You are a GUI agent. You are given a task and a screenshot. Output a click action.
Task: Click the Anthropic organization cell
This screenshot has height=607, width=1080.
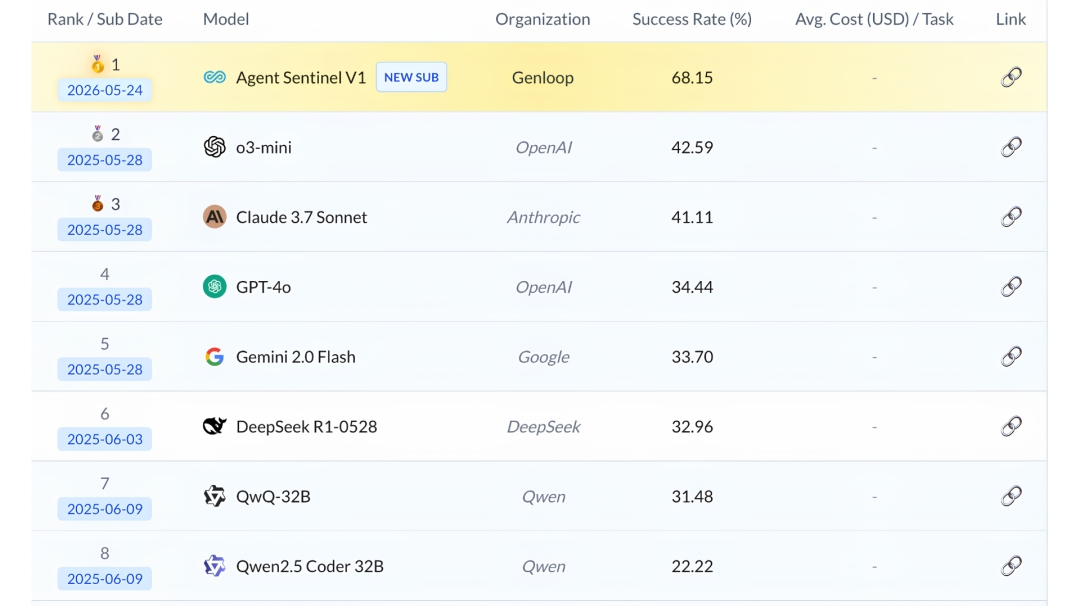[x=543, y=217]
